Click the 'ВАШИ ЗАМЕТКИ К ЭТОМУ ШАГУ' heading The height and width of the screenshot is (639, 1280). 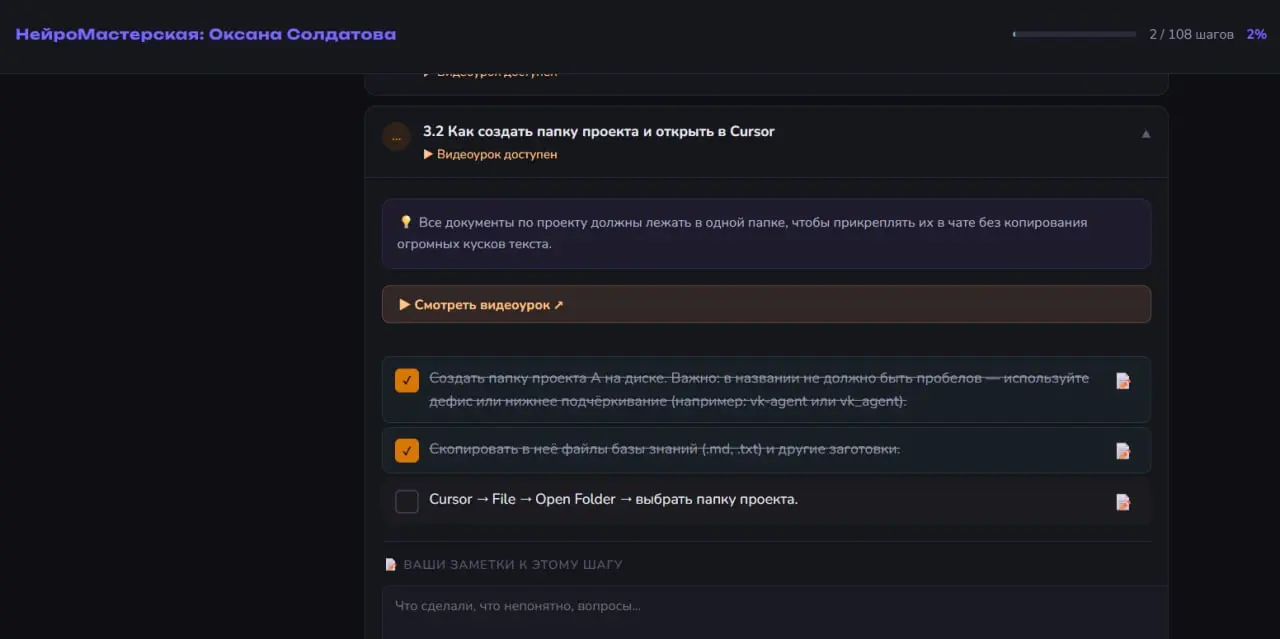(x=513, y=565)
